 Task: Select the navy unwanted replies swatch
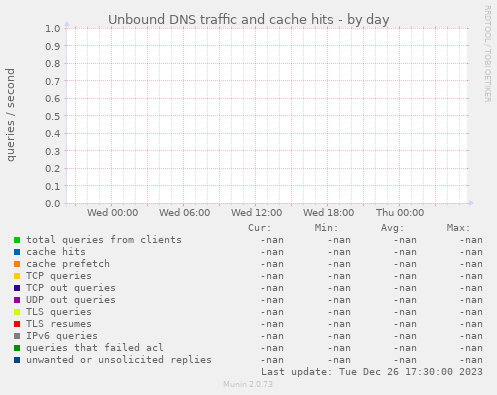tap(17, 360)
